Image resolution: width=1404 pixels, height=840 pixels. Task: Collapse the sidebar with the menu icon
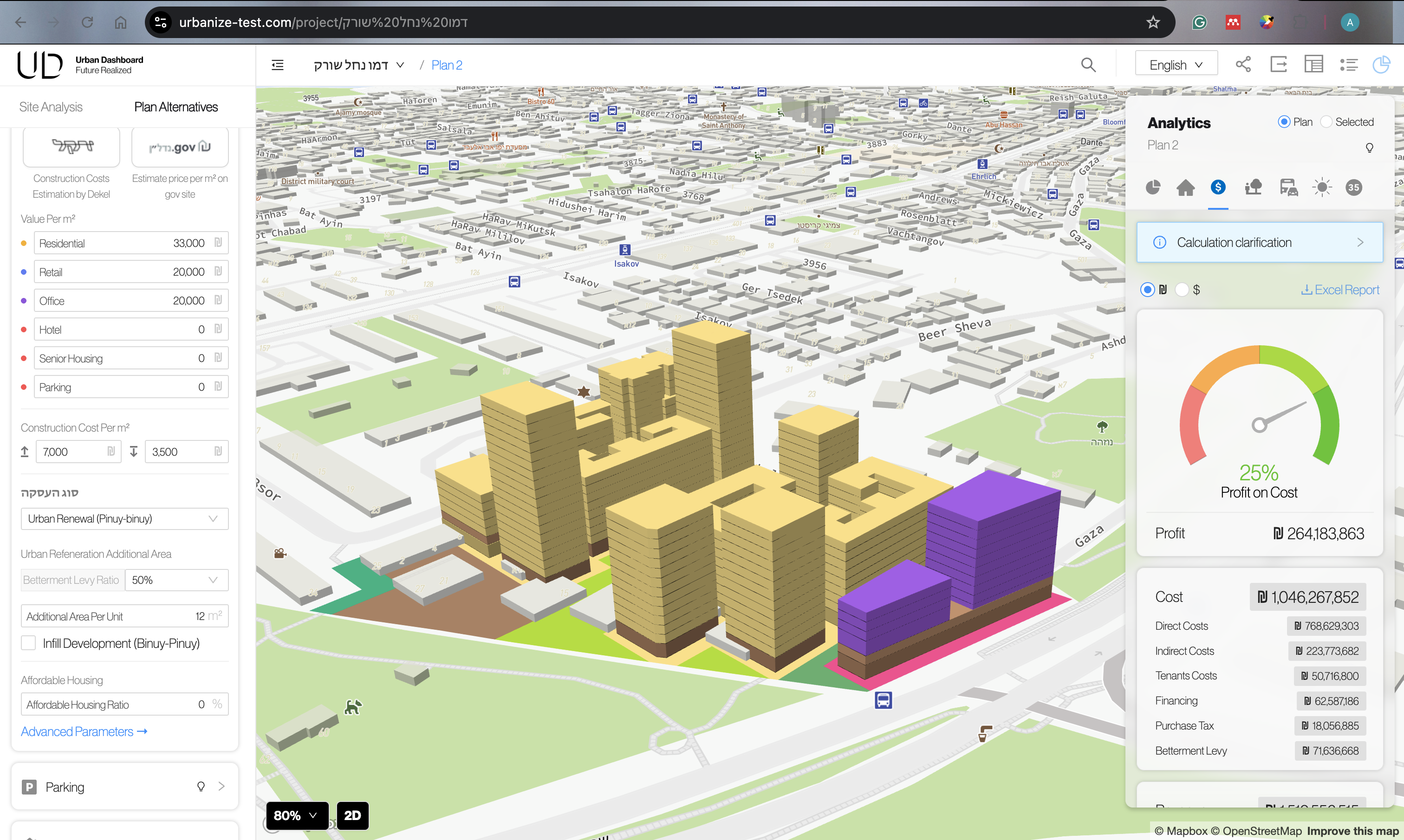pos(277,65)
